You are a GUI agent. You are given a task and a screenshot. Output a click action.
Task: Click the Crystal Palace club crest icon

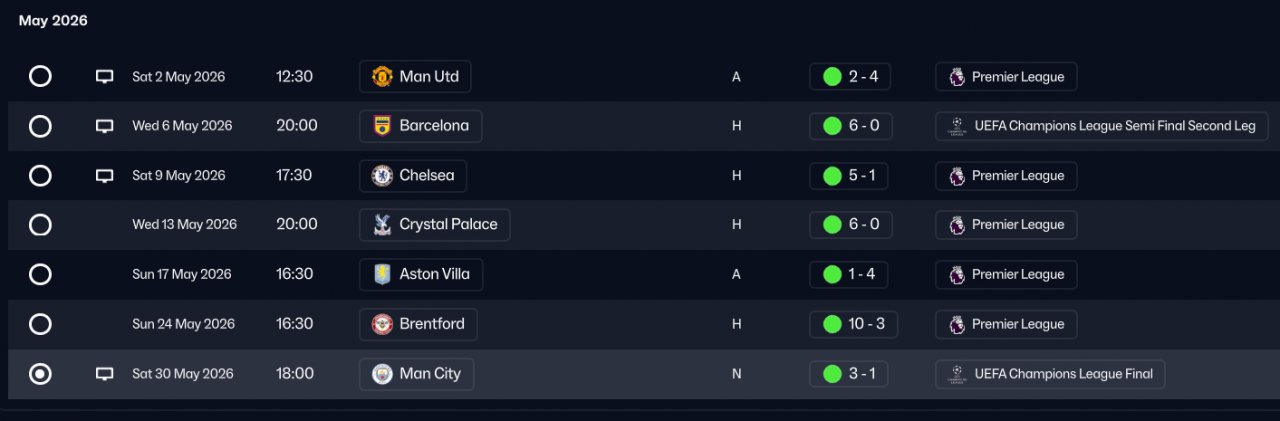381,225
